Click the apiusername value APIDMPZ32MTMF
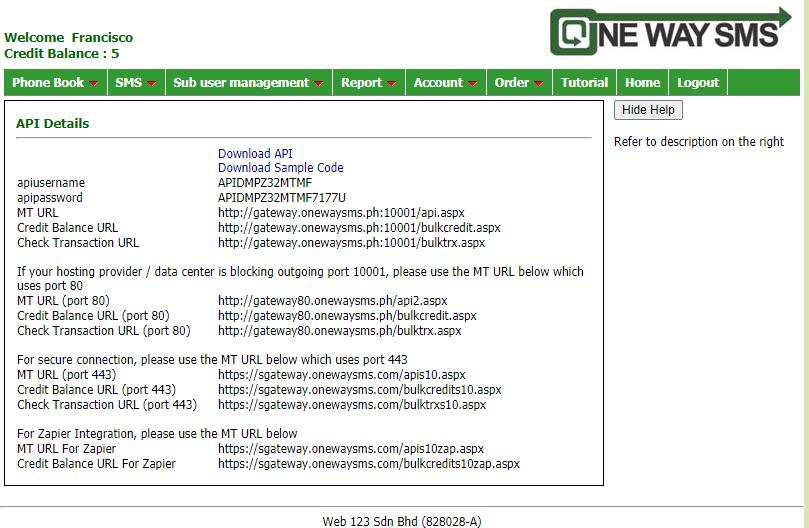809x528 pixels. coord(265,183)
